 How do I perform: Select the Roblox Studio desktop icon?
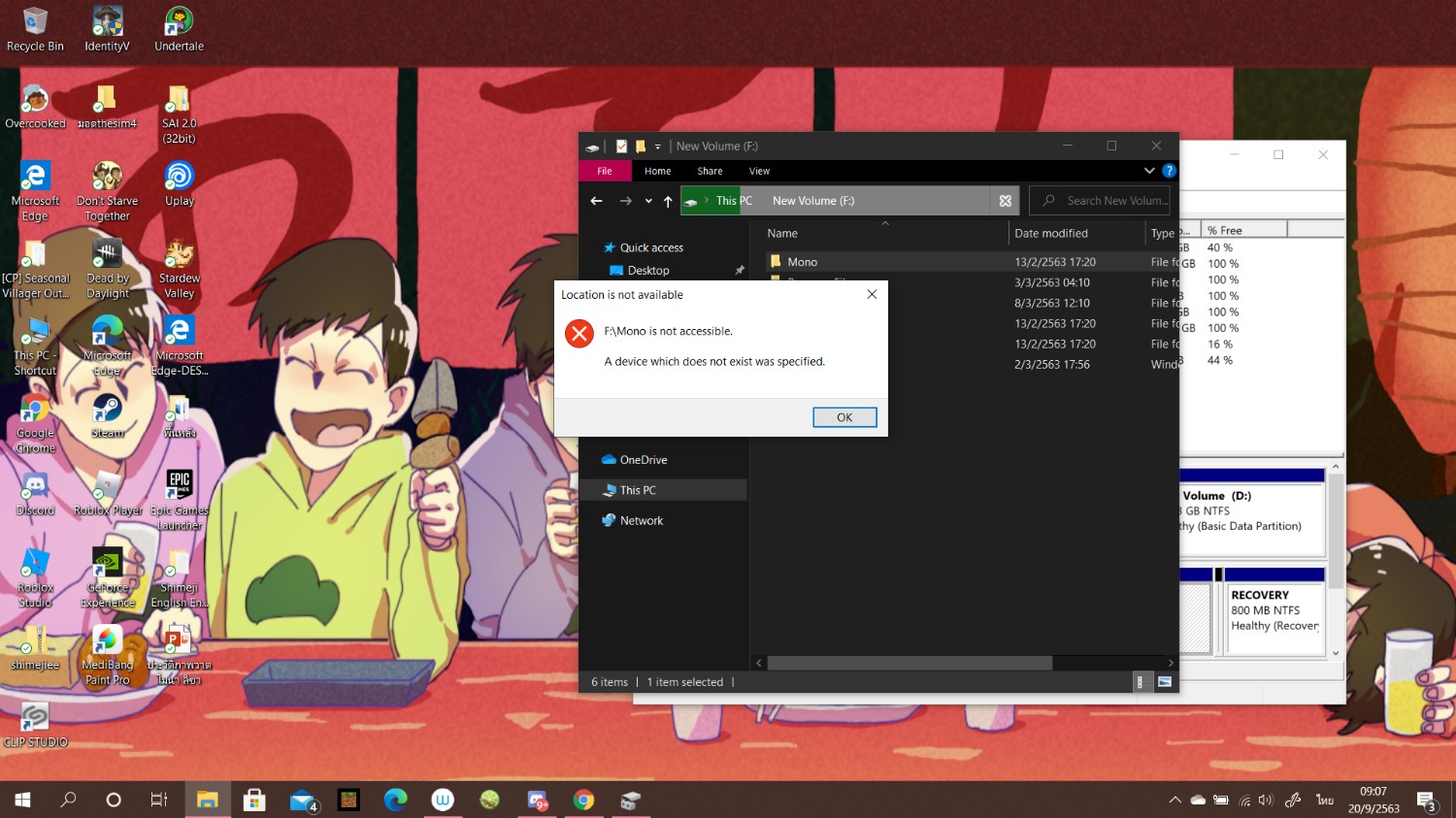tap(35, 578)
